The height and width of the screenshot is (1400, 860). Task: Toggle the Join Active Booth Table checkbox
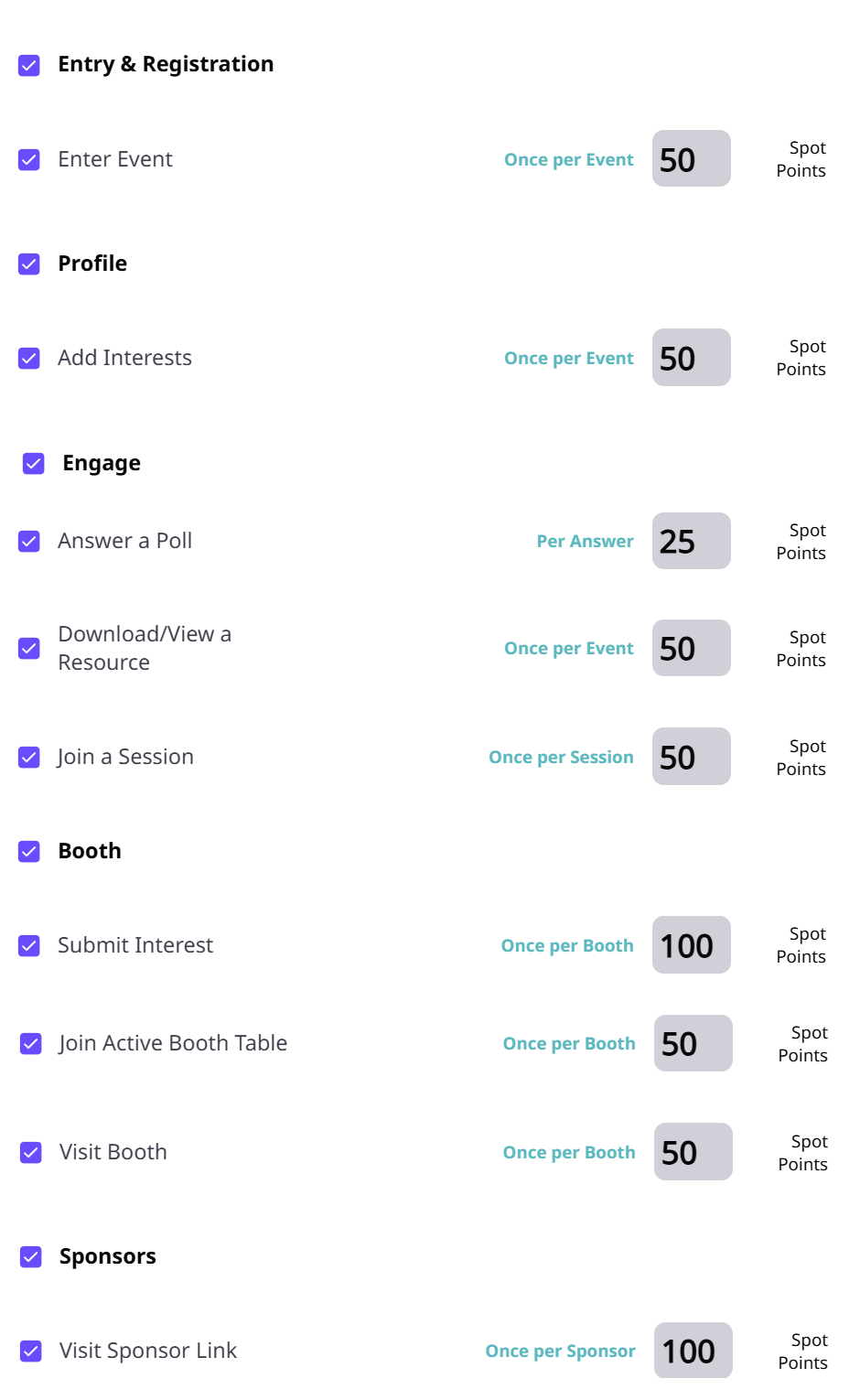31,1044
